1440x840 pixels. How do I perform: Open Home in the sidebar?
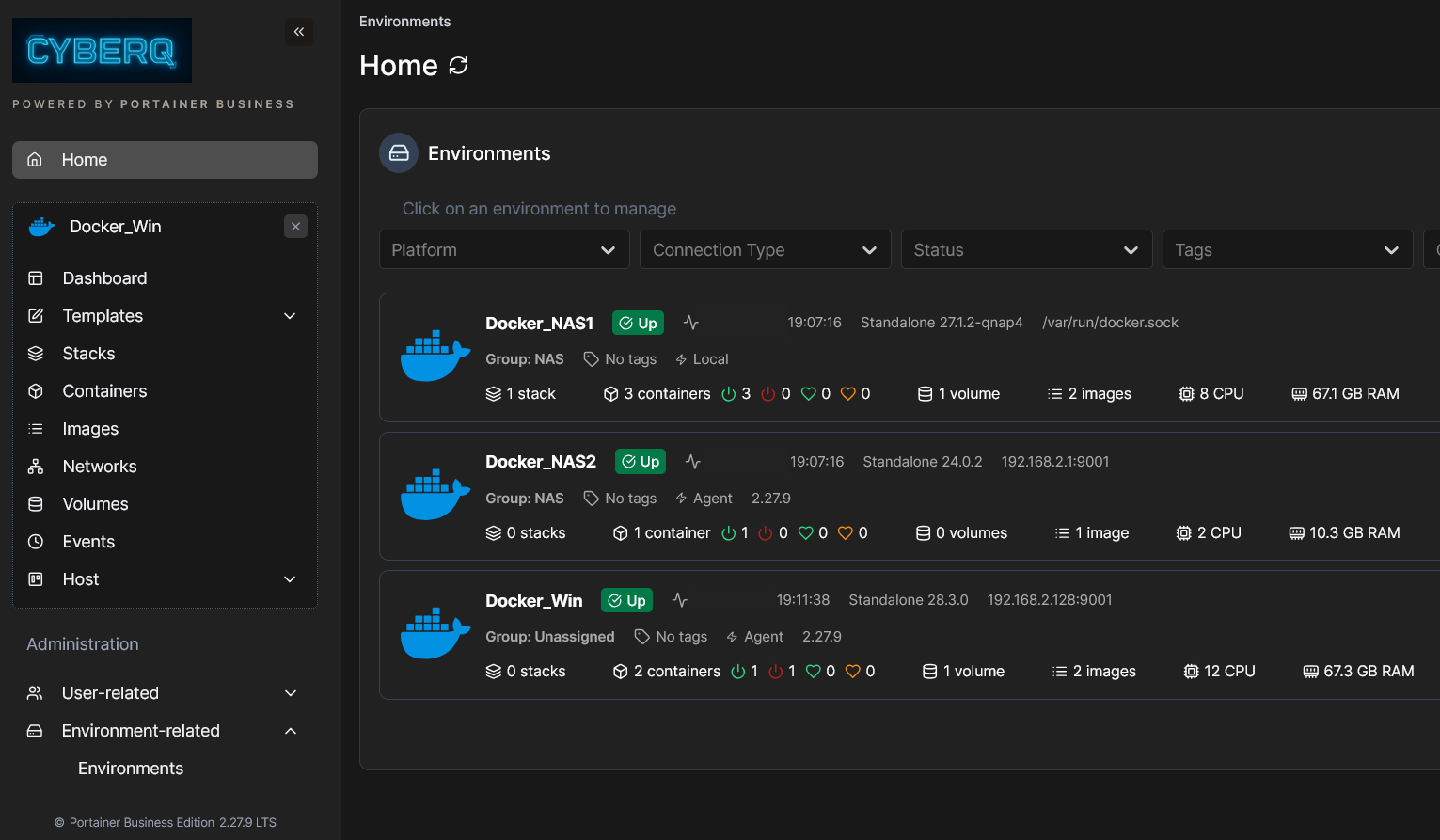click(x=165, y=160)
